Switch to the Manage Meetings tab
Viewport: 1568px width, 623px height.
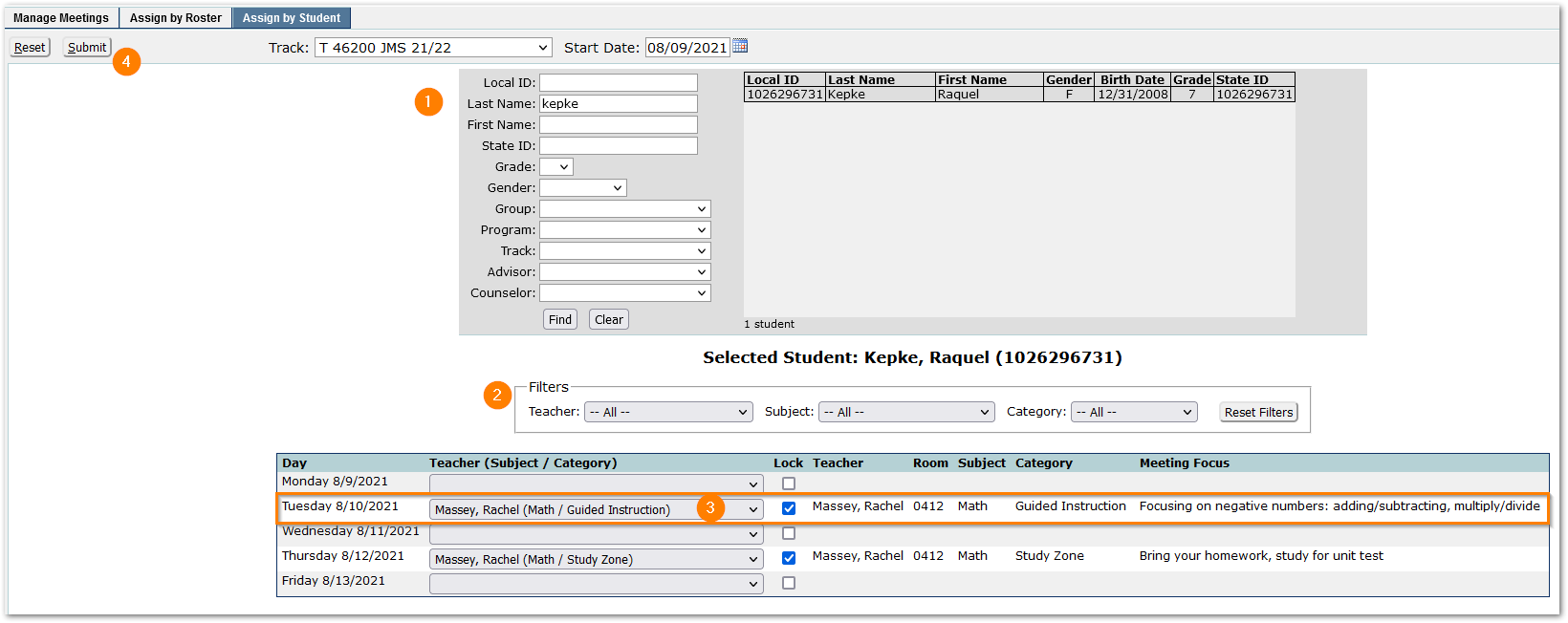coord(61,18)
